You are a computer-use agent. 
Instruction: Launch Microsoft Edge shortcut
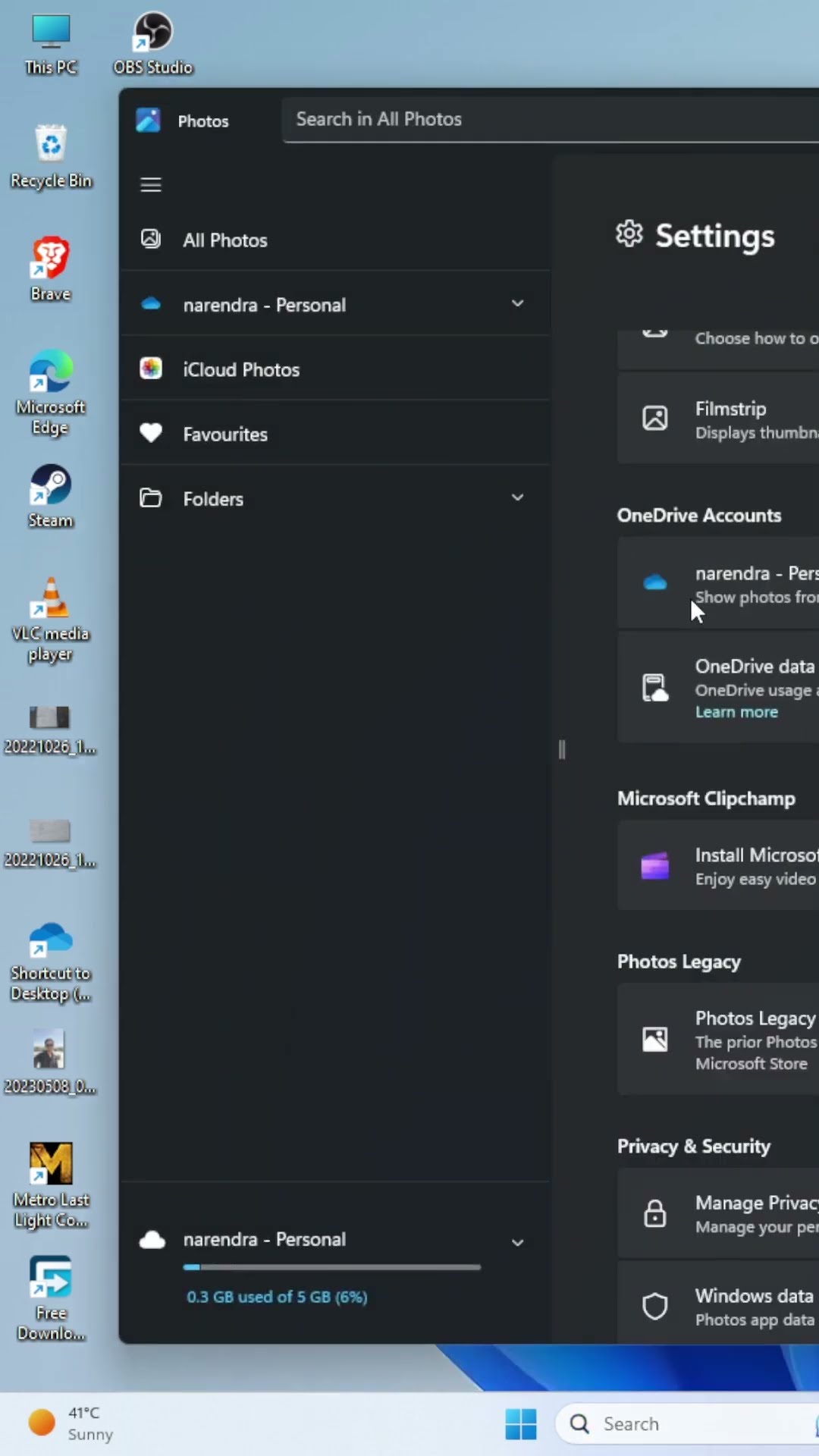(x=51, y=393)
